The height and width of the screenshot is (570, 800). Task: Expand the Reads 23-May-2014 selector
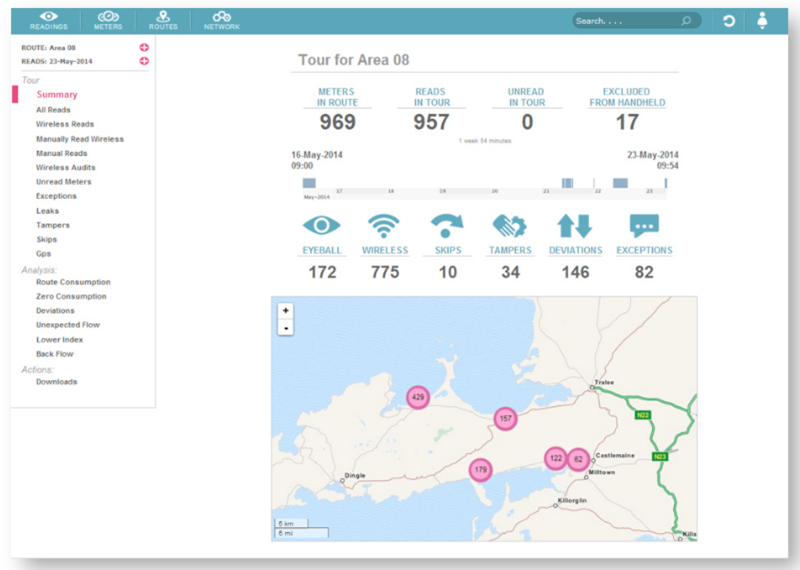tap(144, 61)
